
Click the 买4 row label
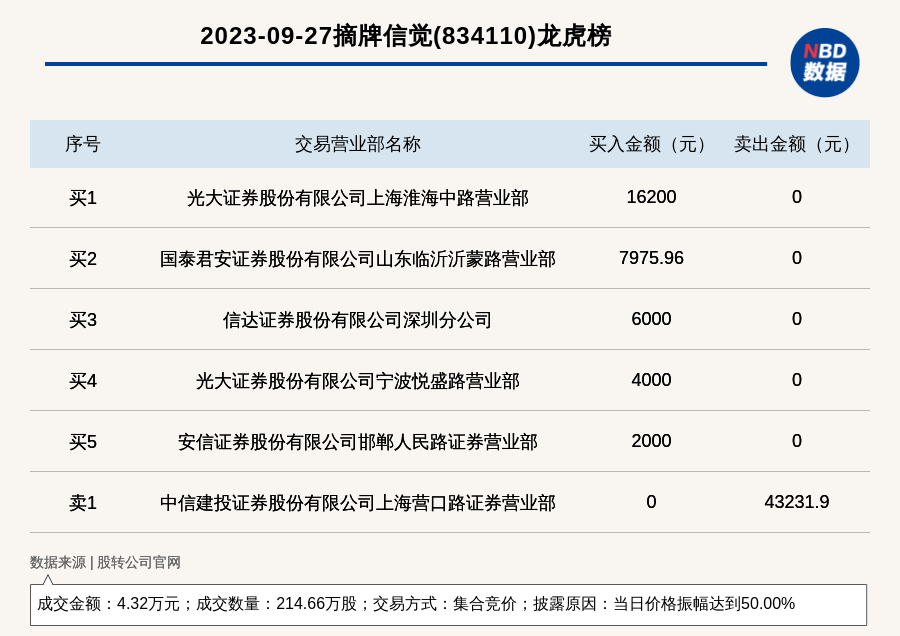pyautogui.click(x=83, y=381)
